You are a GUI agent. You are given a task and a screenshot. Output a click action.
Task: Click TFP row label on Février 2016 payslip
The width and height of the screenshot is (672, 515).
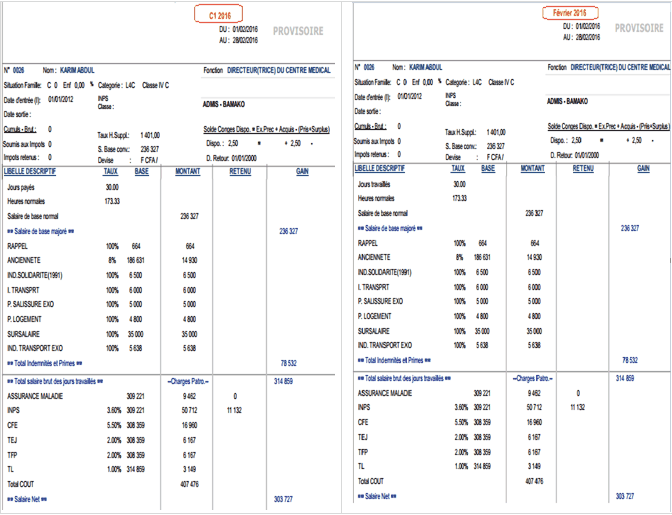pyautogui.click(x=363, y=452)
